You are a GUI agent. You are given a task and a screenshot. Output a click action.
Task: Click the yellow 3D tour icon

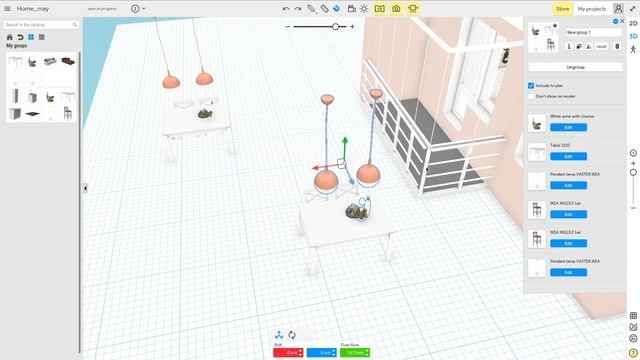[x=413, y=9]
